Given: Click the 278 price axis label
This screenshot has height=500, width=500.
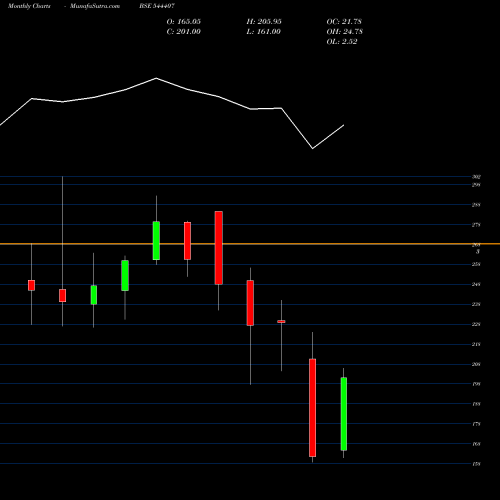Looking at the screenshot, I should pyautogui.click(x=476, y=225).
